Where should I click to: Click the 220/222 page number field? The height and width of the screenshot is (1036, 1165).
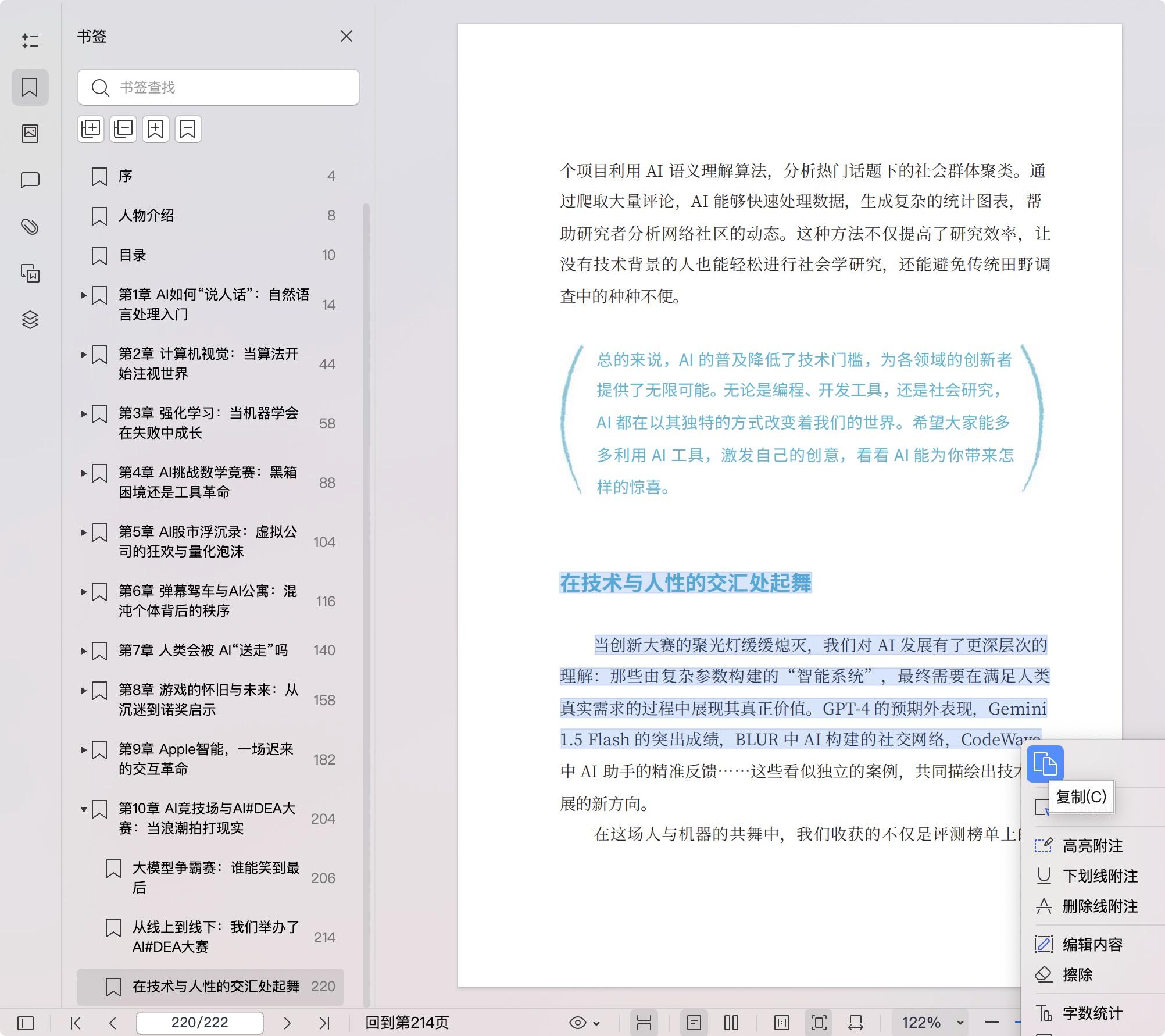click(199, 1022)
